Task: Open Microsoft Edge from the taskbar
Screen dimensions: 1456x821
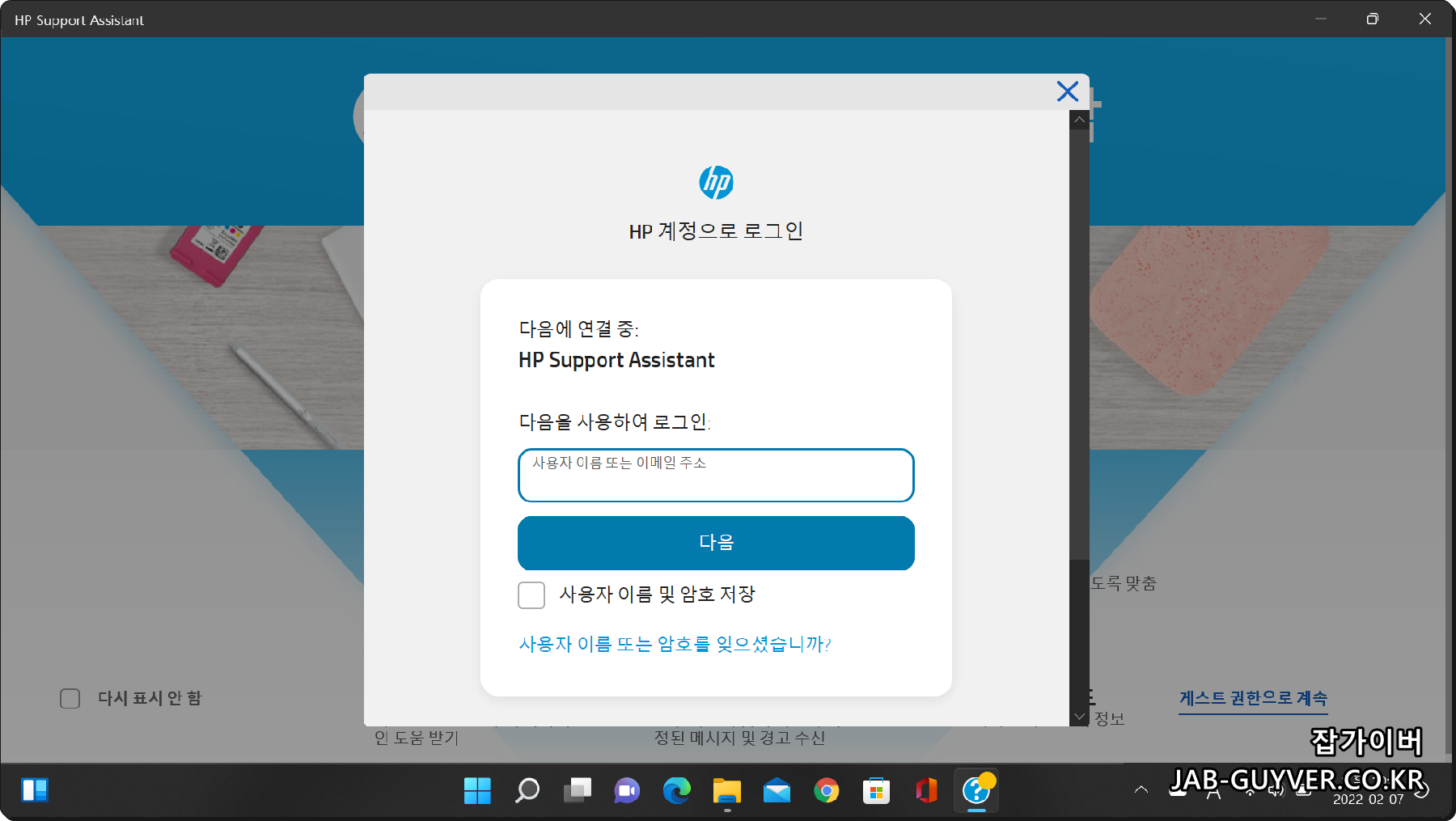Action: tap(677, 790)
